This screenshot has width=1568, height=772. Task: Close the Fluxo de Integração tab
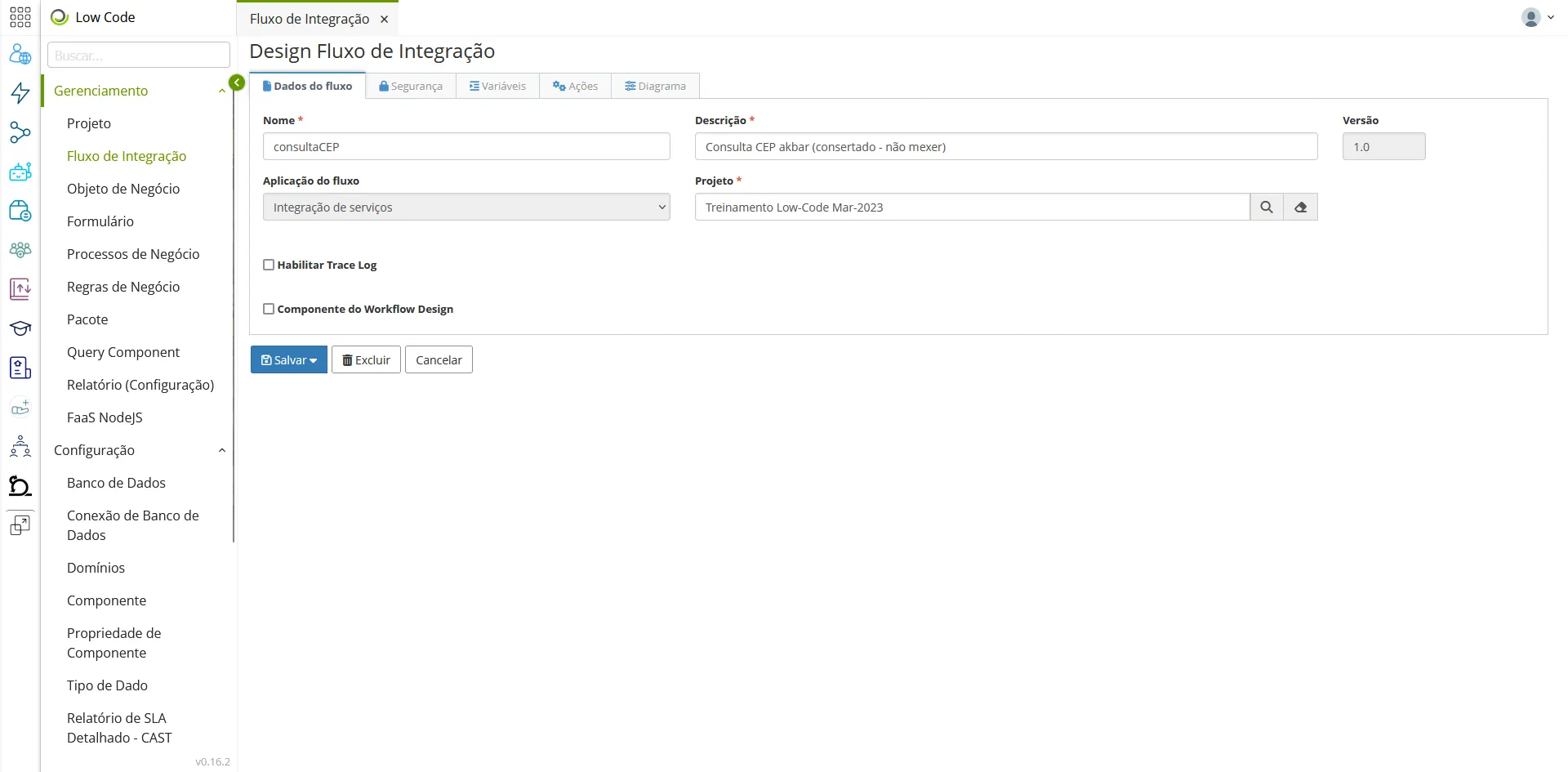(x=384, y=20)
